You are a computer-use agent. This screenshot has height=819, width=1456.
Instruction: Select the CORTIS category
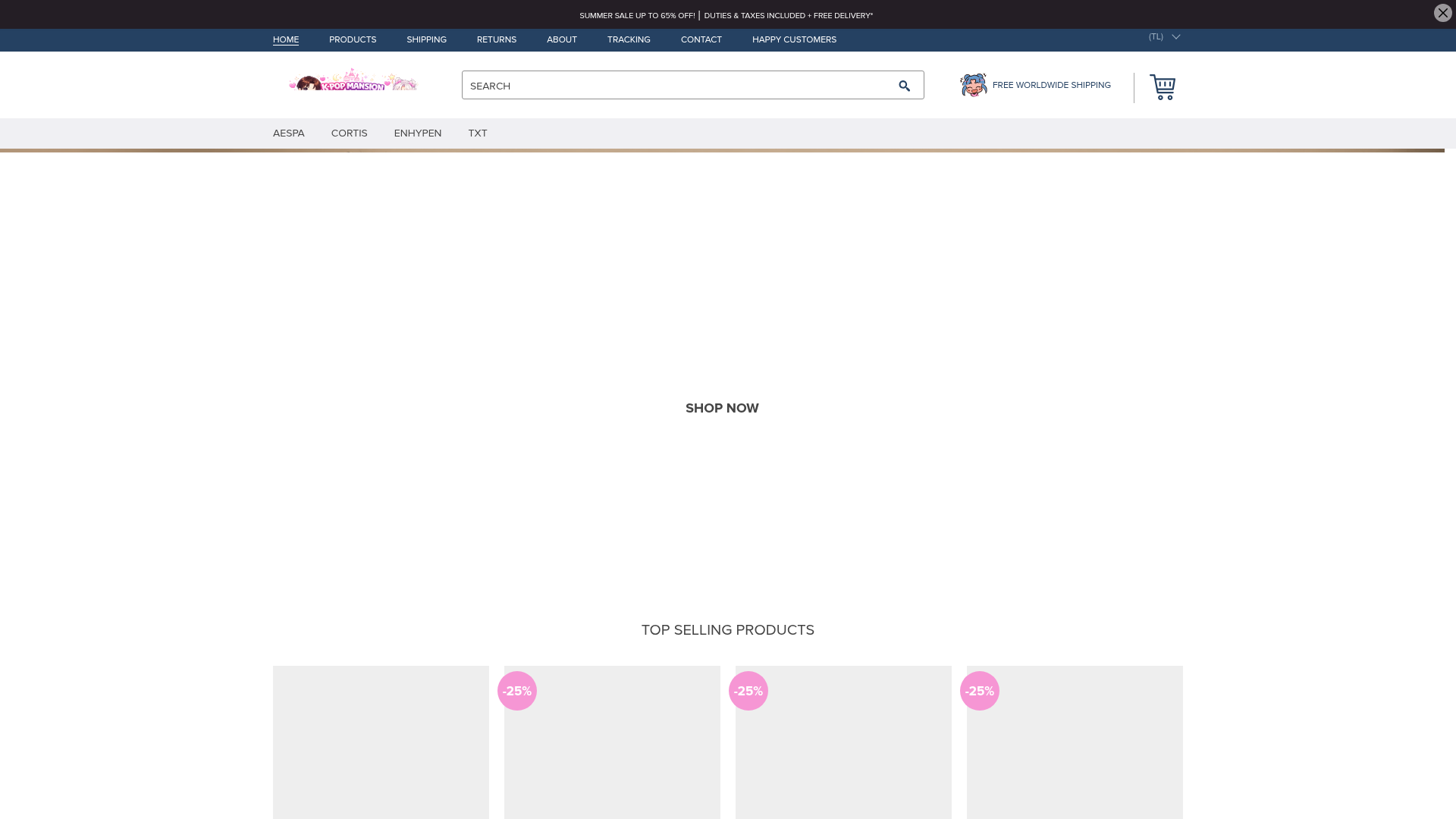pos(350,133)
